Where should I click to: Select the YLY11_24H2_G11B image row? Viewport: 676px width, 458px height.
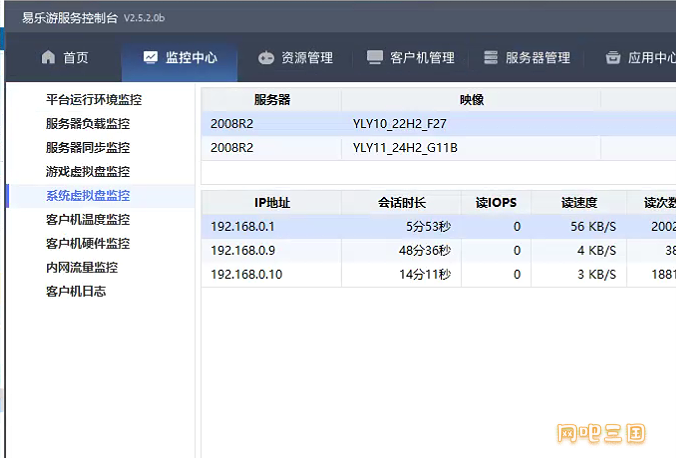[405, 148]
